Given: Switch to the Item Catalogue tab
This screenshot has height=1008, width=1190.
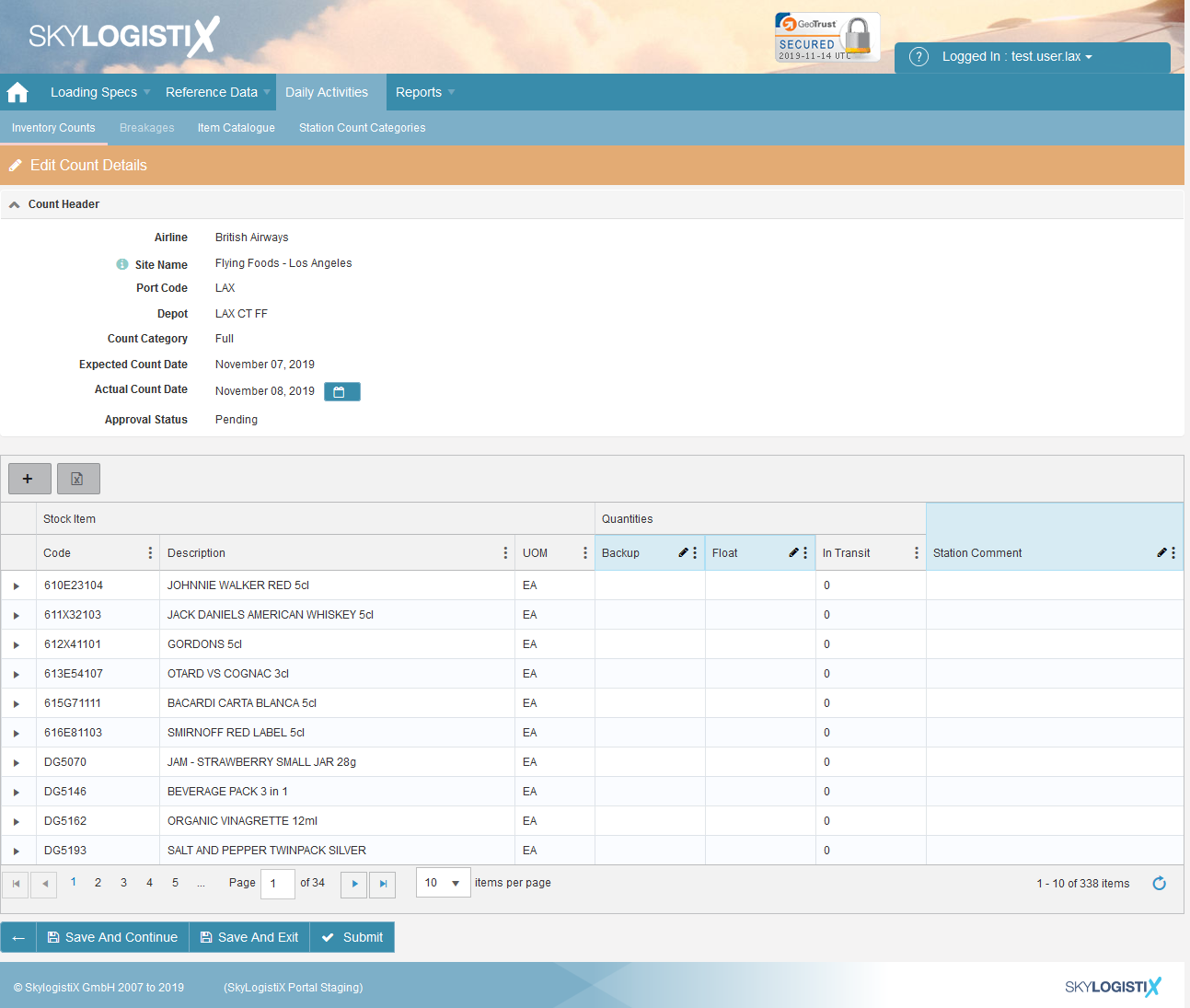Looking at the screenshot, I should click(237, 128).
